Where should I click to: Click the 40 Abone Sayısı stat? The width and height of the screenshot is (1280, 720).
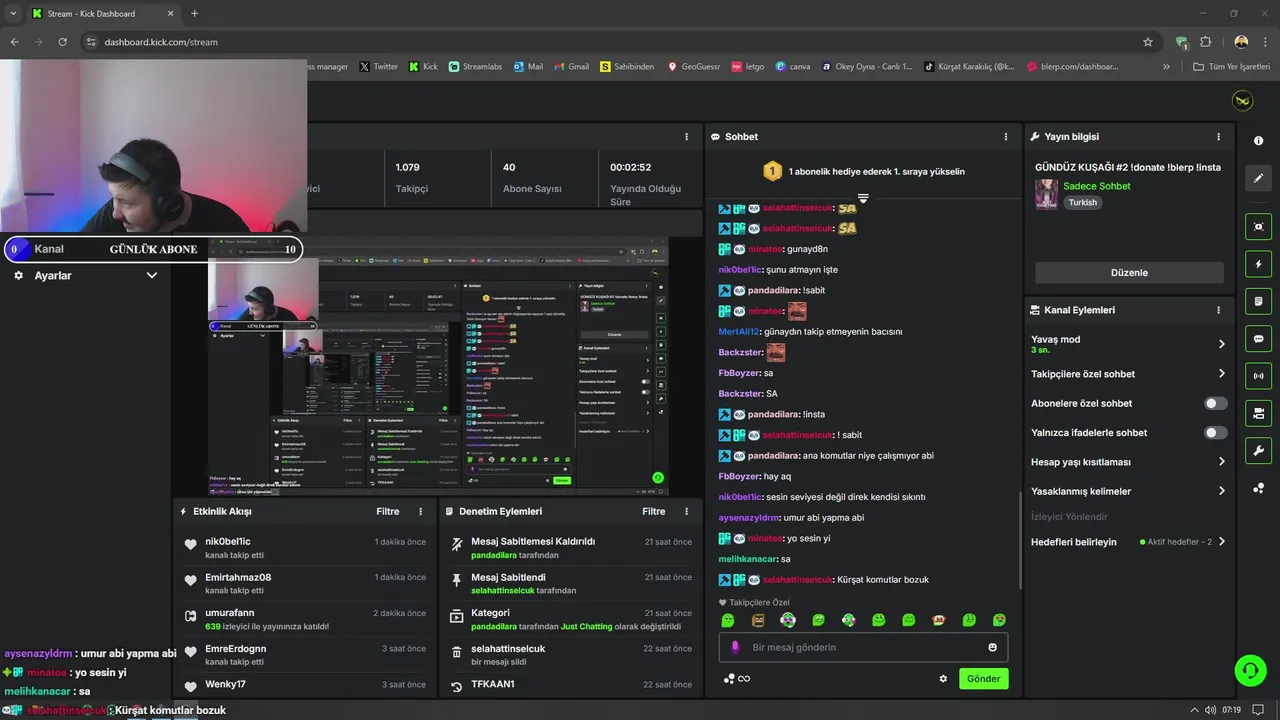532,178
